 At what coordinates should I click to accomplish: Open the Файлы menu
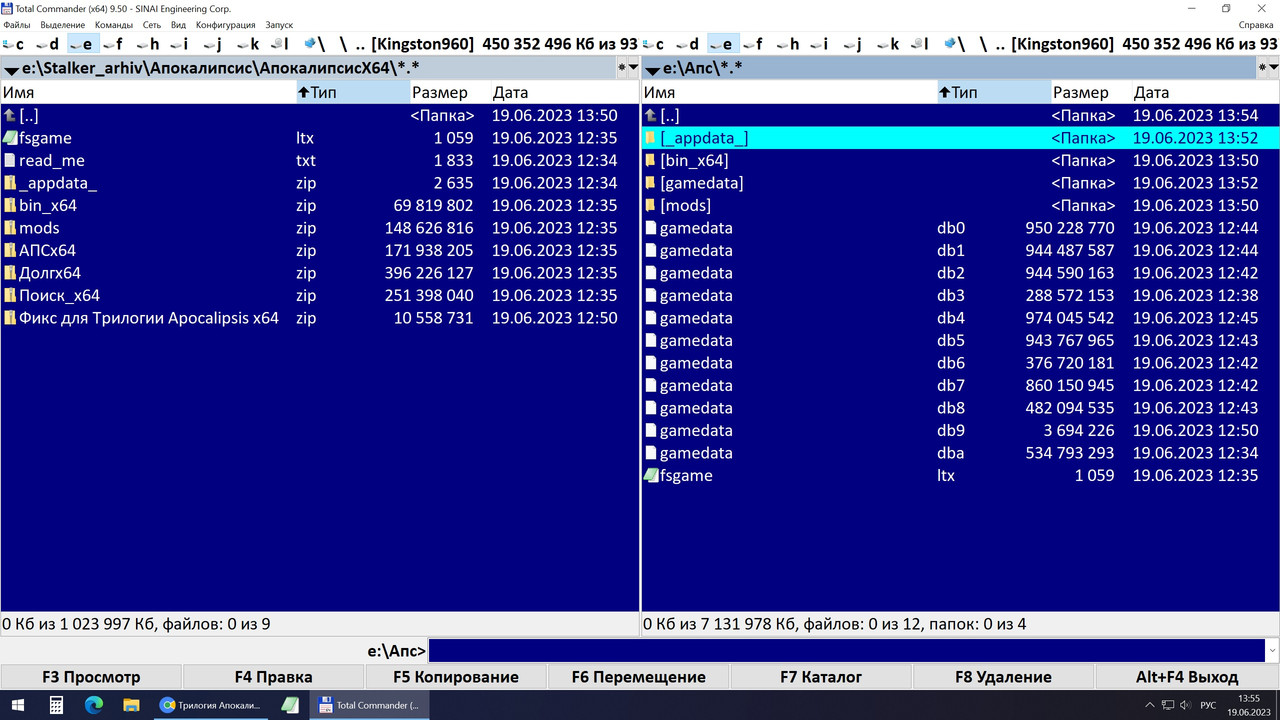(x=17, y=24)
